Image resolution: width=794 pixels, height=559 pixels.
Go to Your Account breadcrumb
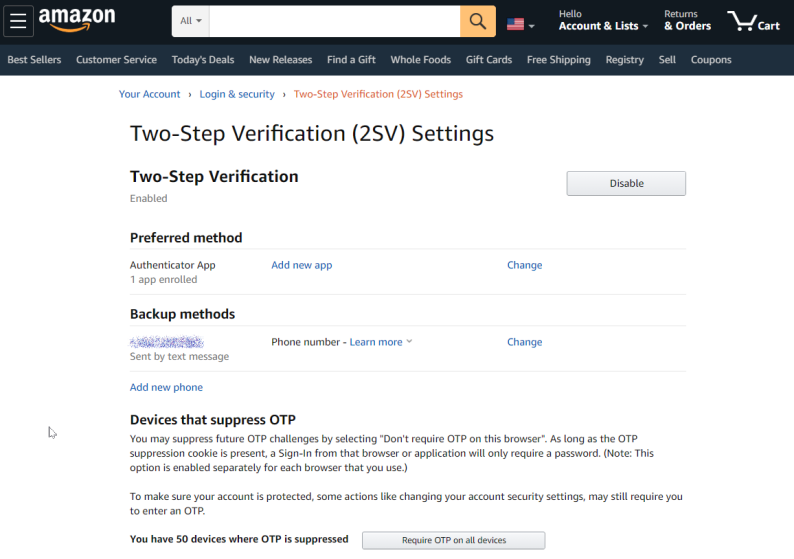(x=149, y=94)
